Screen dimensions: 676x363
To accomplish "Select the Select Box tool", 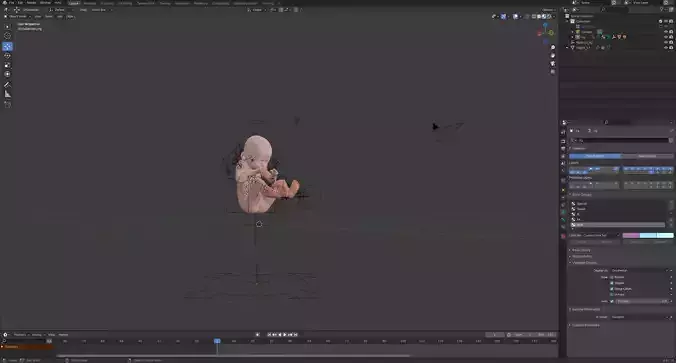I will 7,26.
